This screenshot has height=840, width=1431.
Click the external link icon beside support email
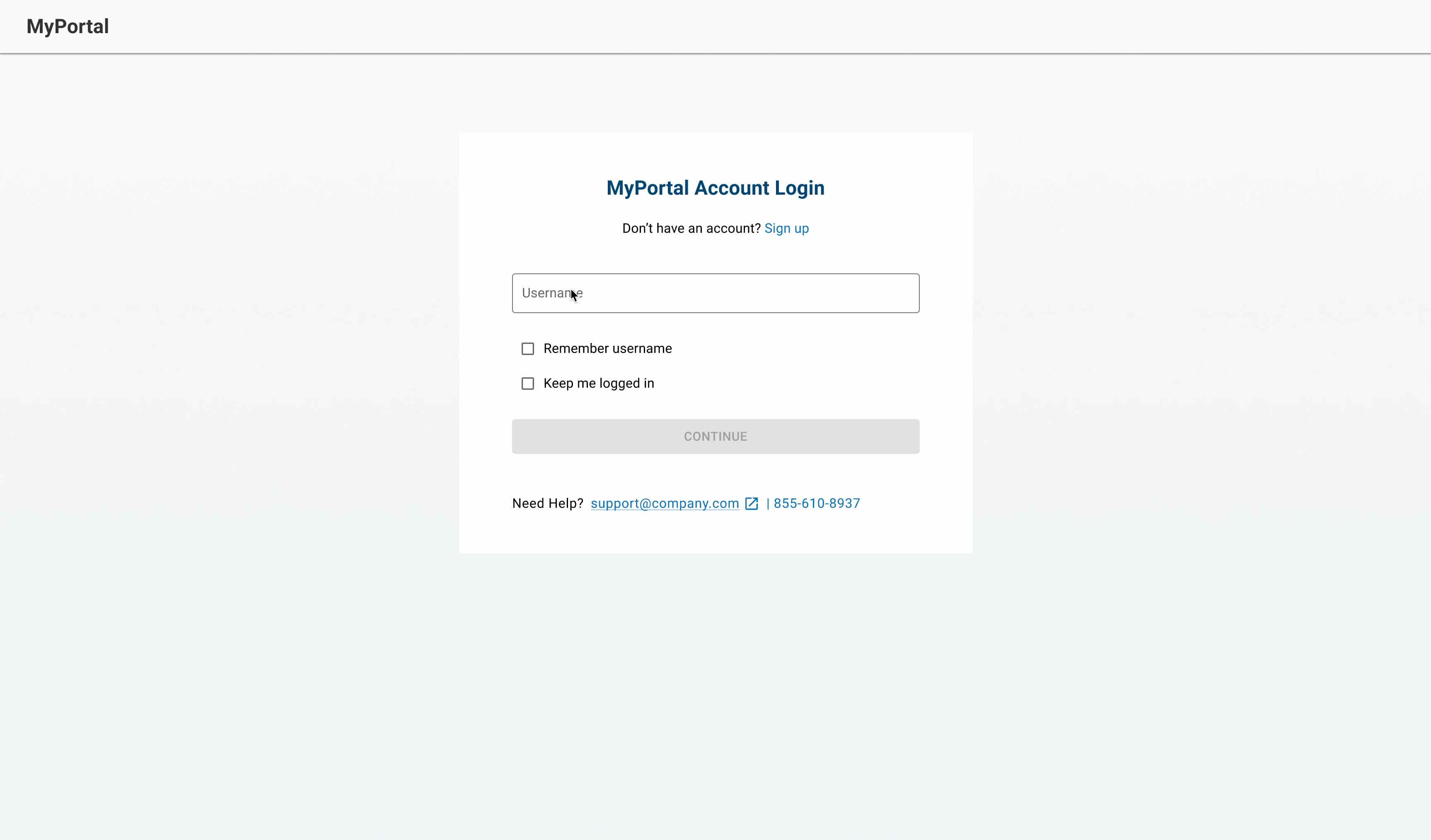tap(751, 503)
